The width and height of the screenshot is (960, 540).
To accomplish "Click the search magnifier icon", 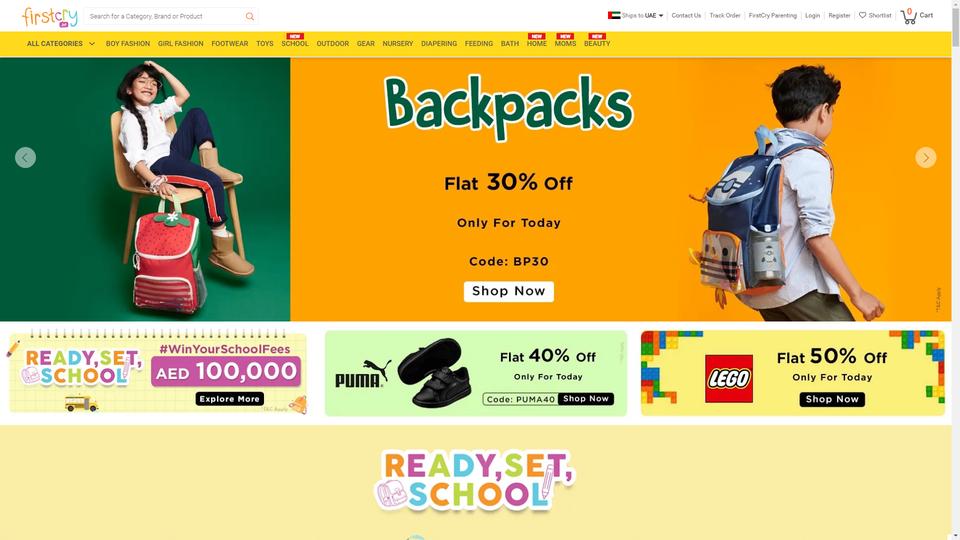I will (x=250, y=17).
